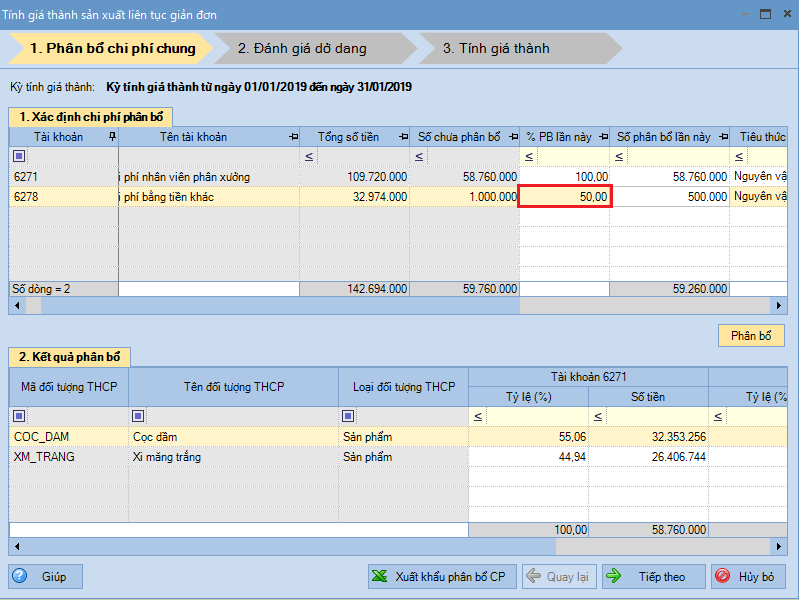This screenshot has width=799, height=600.
Task: Go to step 2. Đánh giá dở dang
Action: tap(310, 48)
